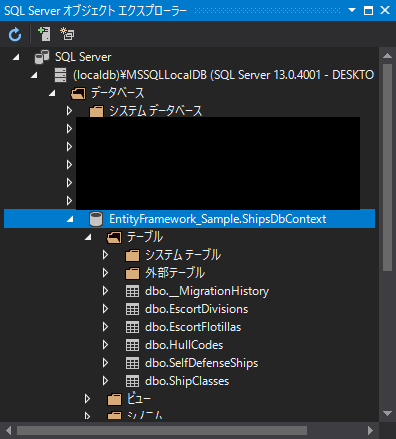
Task: Click the (localdb) server instance icon
Action: [x=60, y=75]
